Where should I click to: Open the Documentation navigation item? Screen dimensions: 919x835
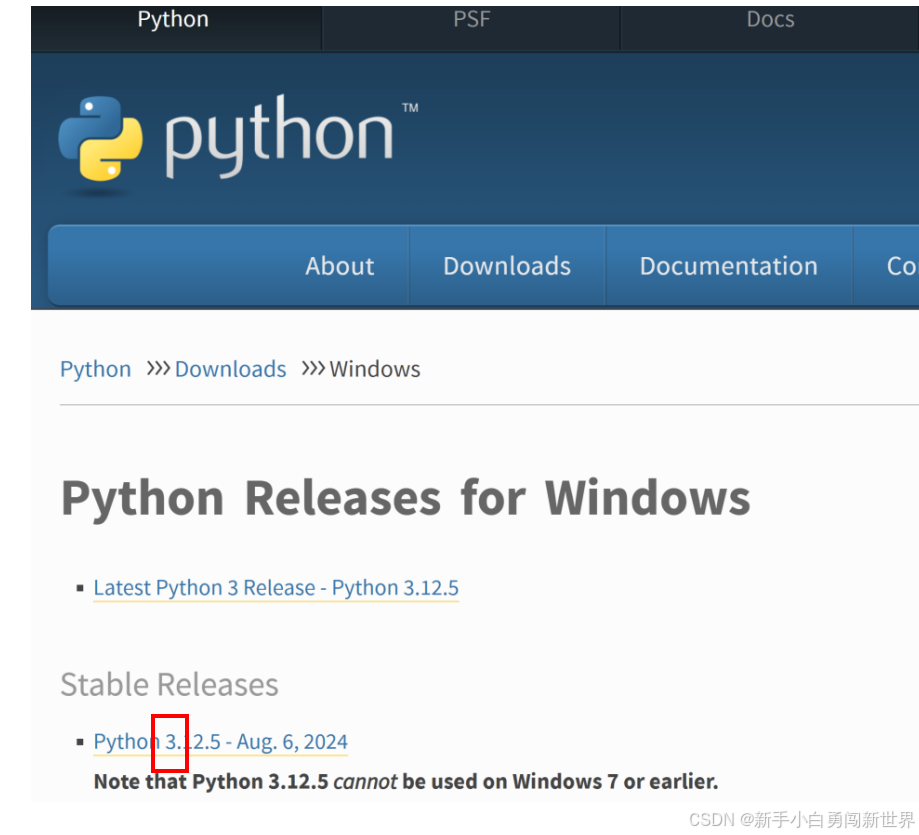(x=728, y=265)
